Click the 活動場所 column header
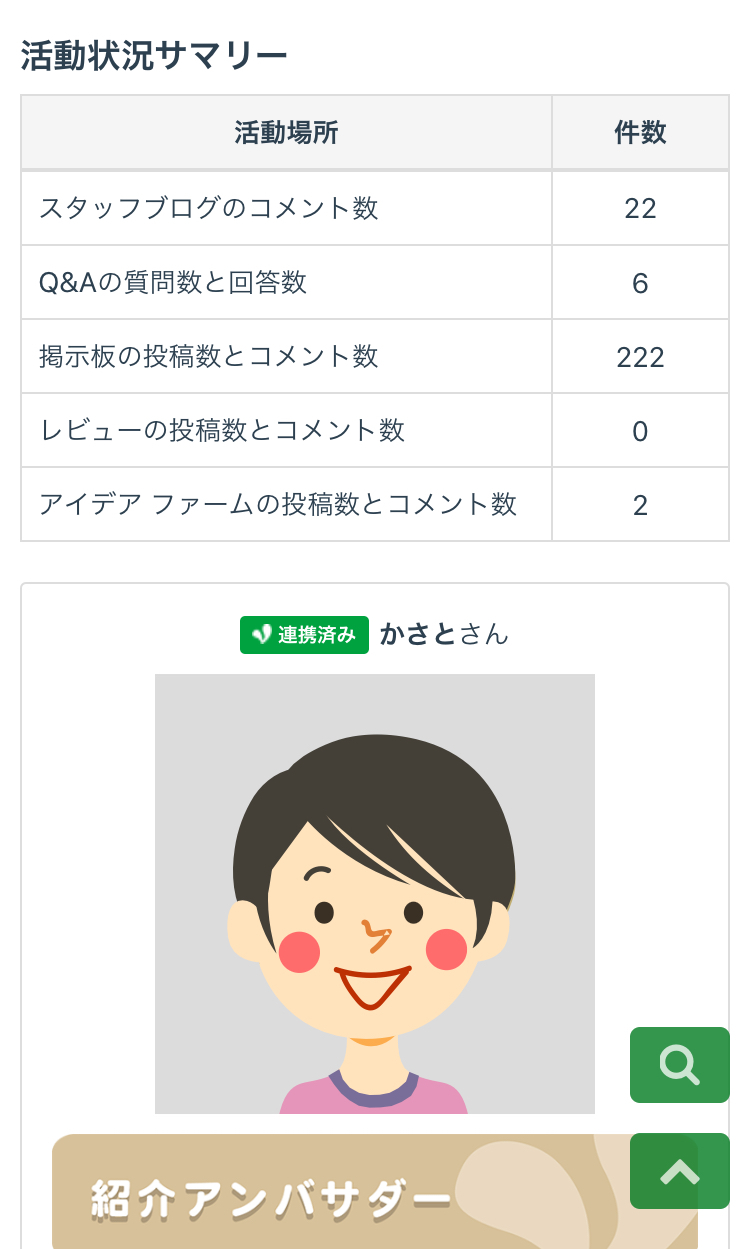750x1249 pixels. point(286,133)
